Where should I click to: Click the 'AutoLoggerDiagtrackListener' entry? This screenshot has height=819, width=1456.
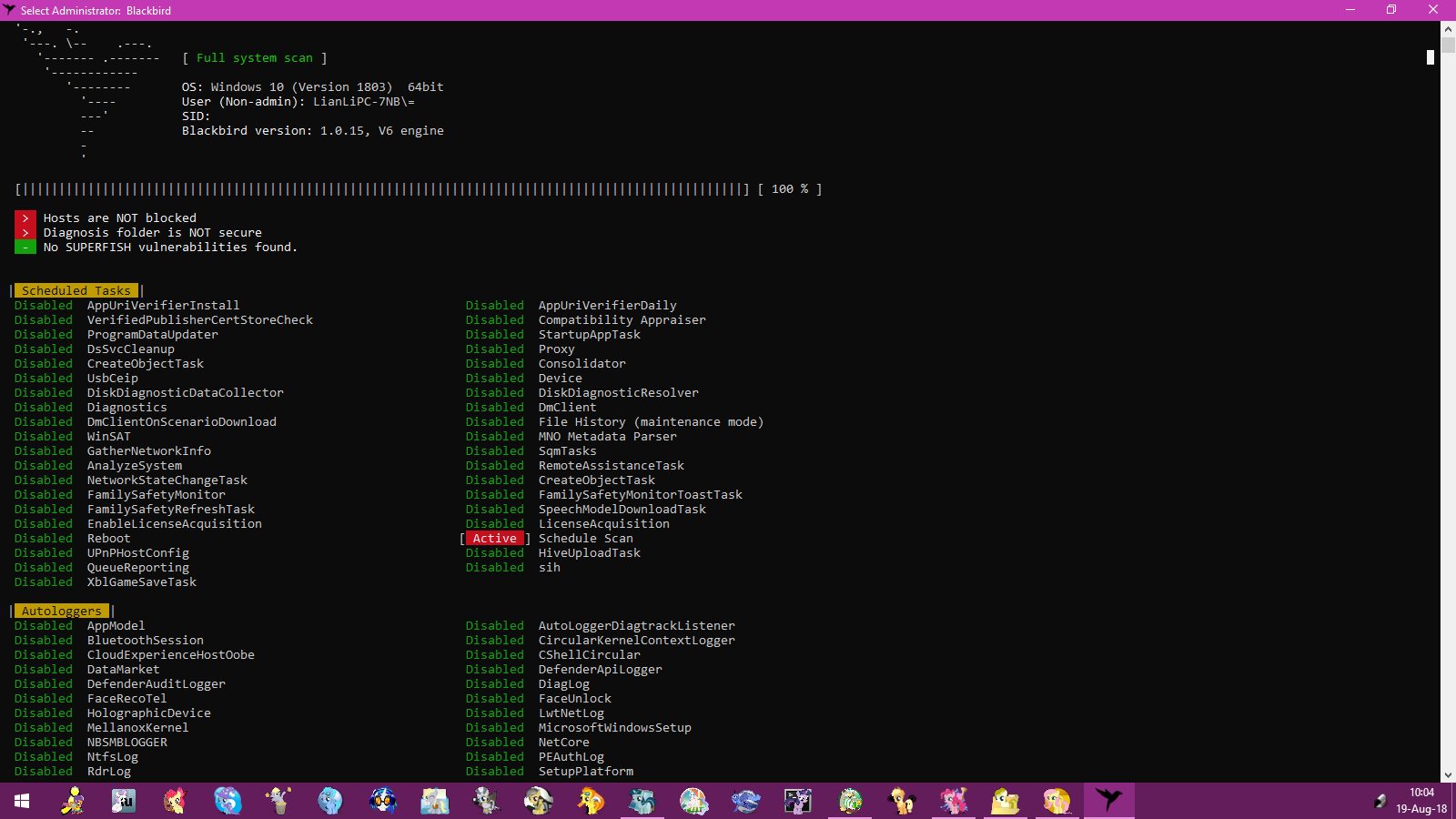[x=637, y=626]
